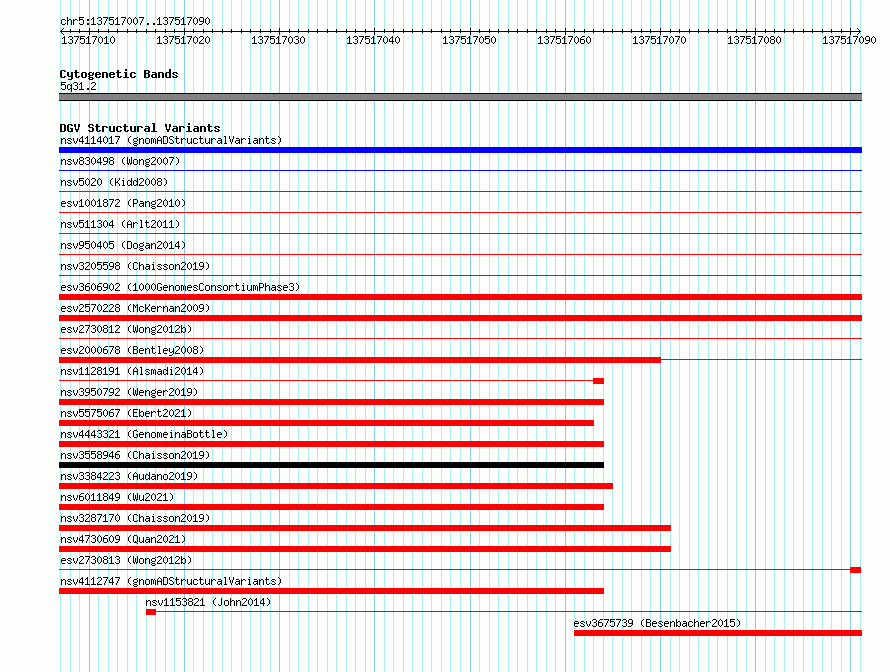Click ruler position 137517010
Image resolution: width=890 pixels, height=672 pixels.
(x=88, y=40)
